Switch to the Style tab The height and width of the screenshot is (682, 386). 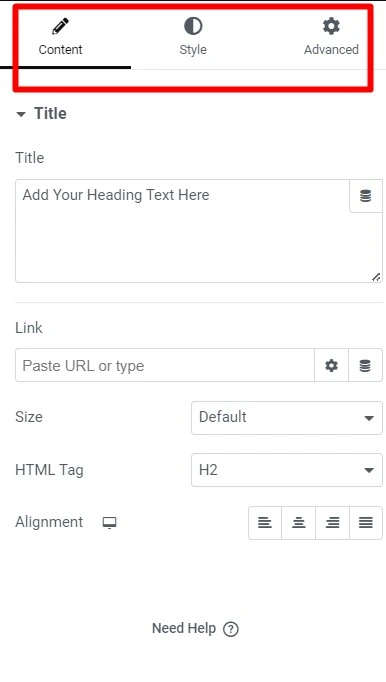coord(193,37)
